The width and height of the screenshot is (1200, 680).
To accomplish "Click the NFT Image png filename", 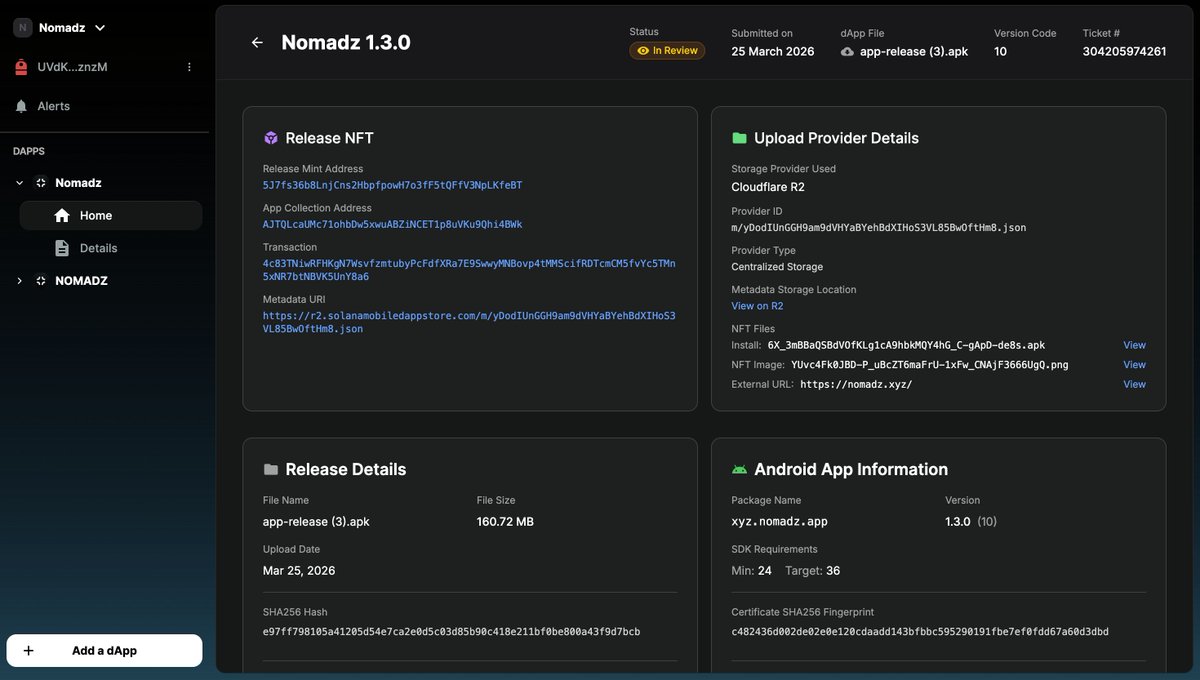I will (x=929, y=365).
